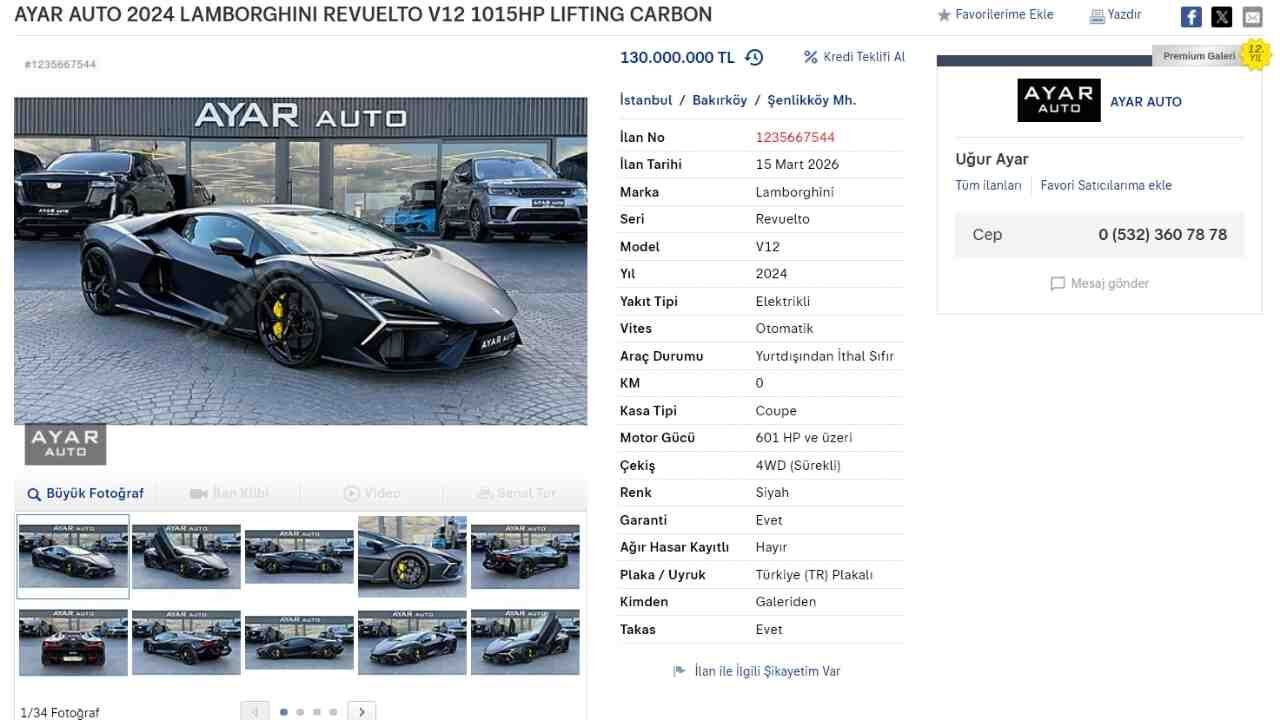Go to previous photo thumbnail page
The image size is (1280, 720).
coord(255,712)
